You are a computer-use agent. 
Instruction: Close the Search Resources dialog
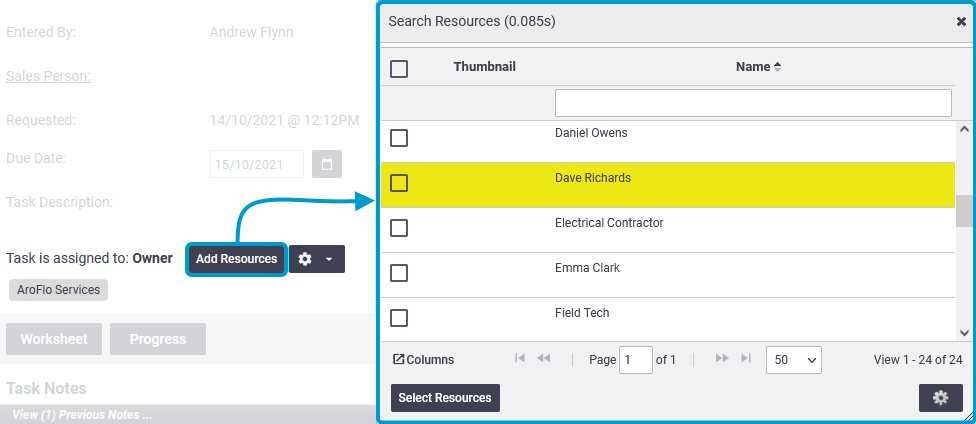[x=961, y=22]
